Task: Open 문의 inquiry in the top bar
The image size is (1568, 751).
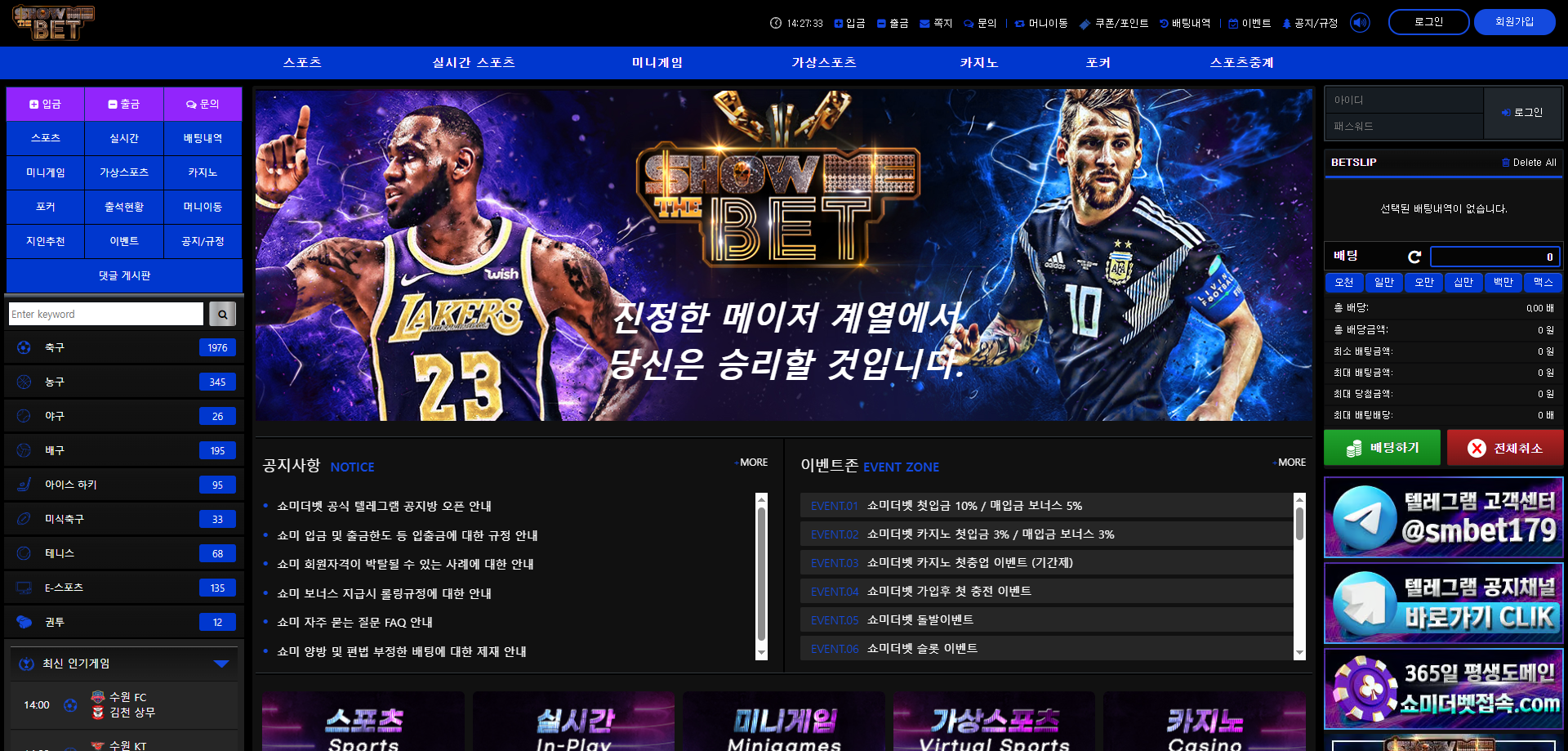Action: (x=980, y=23)
